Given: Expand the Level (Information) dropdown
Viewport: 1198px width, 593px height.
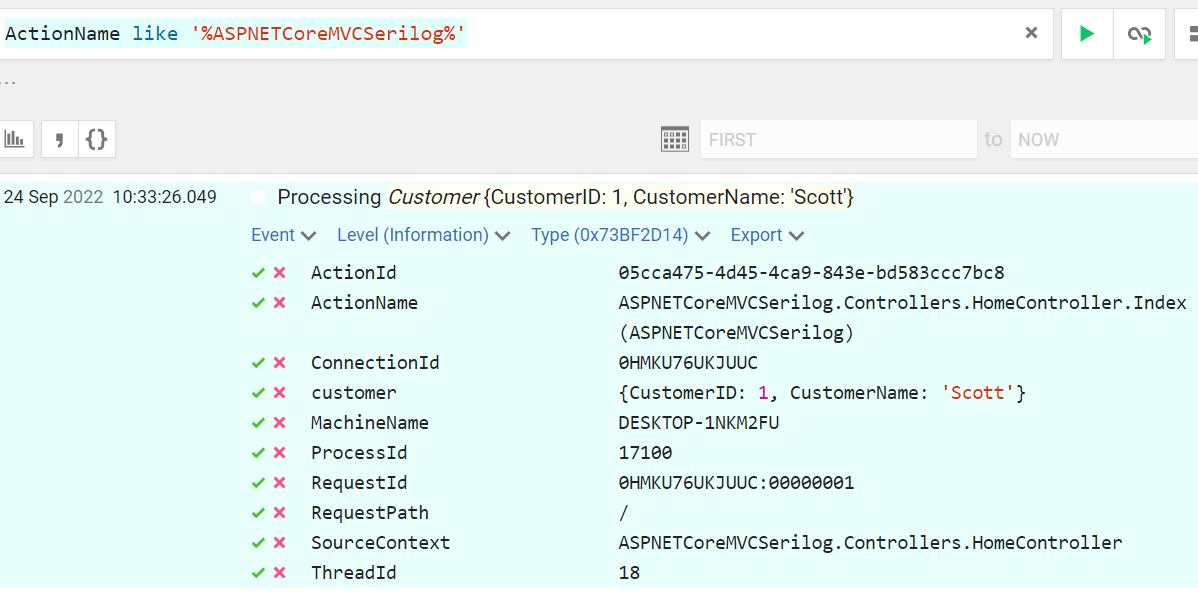Looking at the screenshot, I should [x=423, y=235].
